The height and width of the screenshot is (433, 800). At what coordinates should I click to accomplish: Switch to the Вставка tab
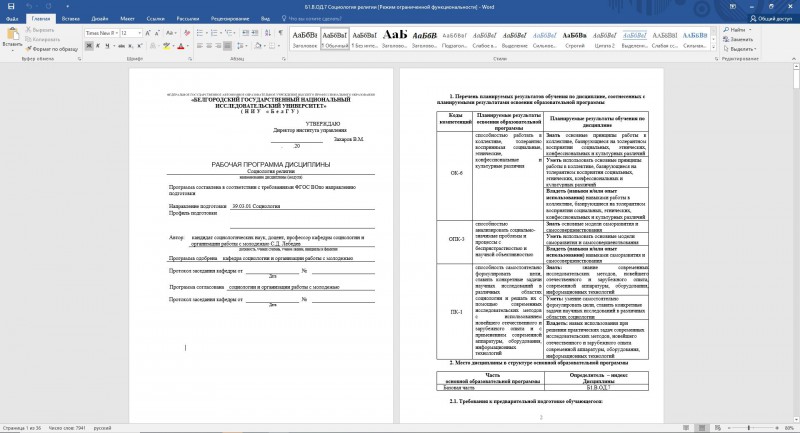tap(70, 18)
